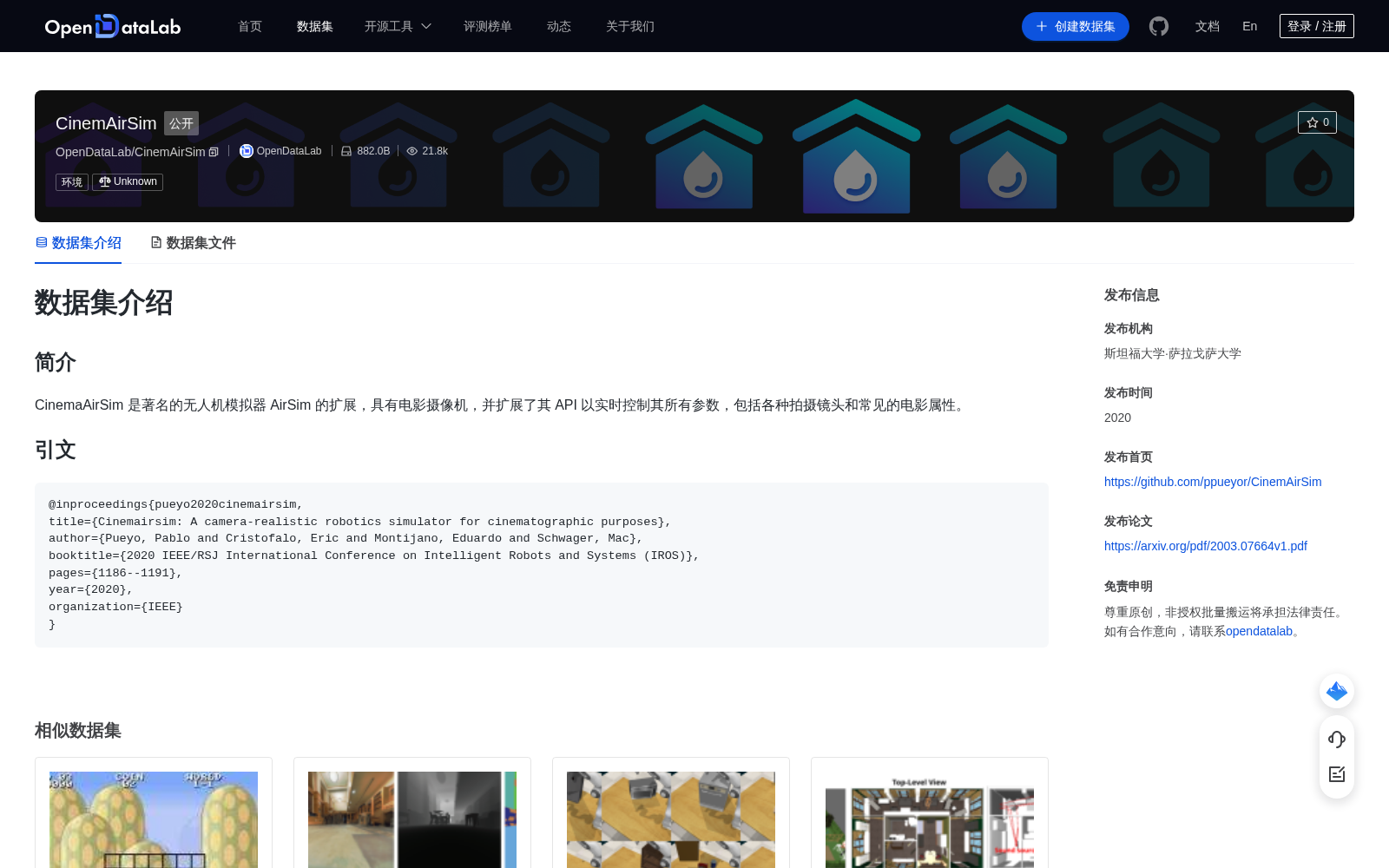Click the 环境 tag

(x=72, y=182)
